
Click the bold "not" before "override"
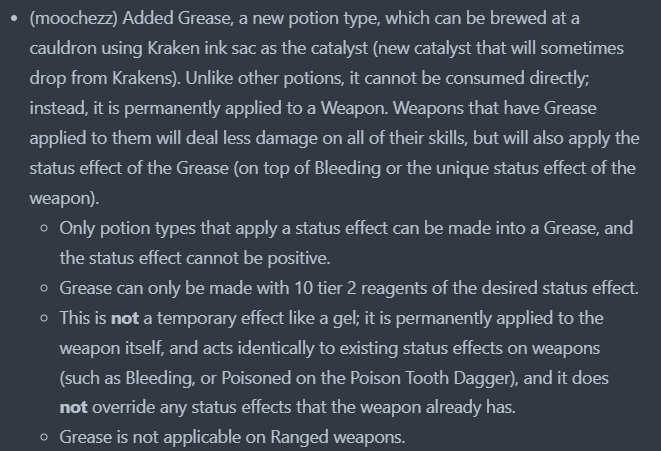(x=73, y=408)
